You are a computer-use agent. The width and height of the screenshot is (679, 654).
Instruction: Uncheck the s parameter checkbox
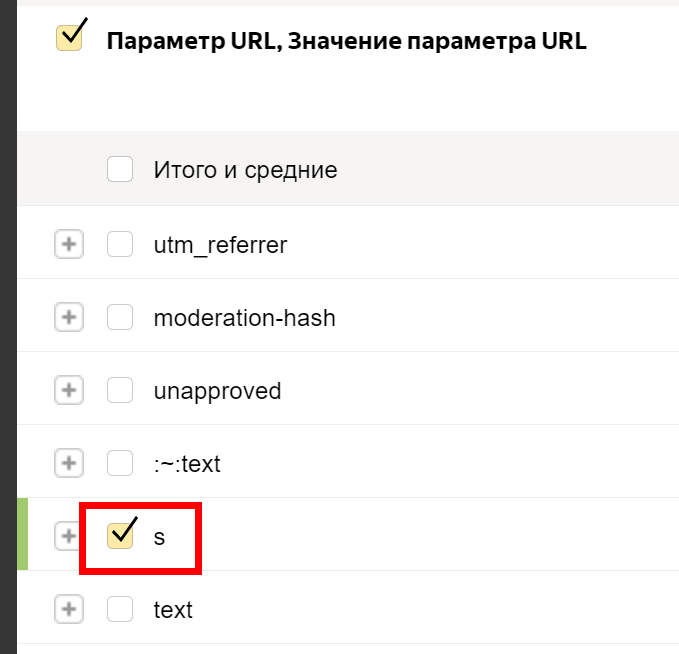pos(120,536)
